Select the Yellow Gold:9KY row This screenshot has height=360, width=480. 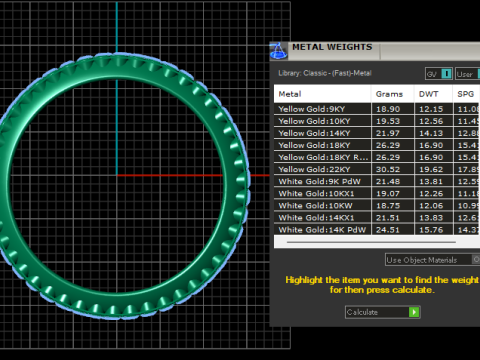(x=377, y=109)
